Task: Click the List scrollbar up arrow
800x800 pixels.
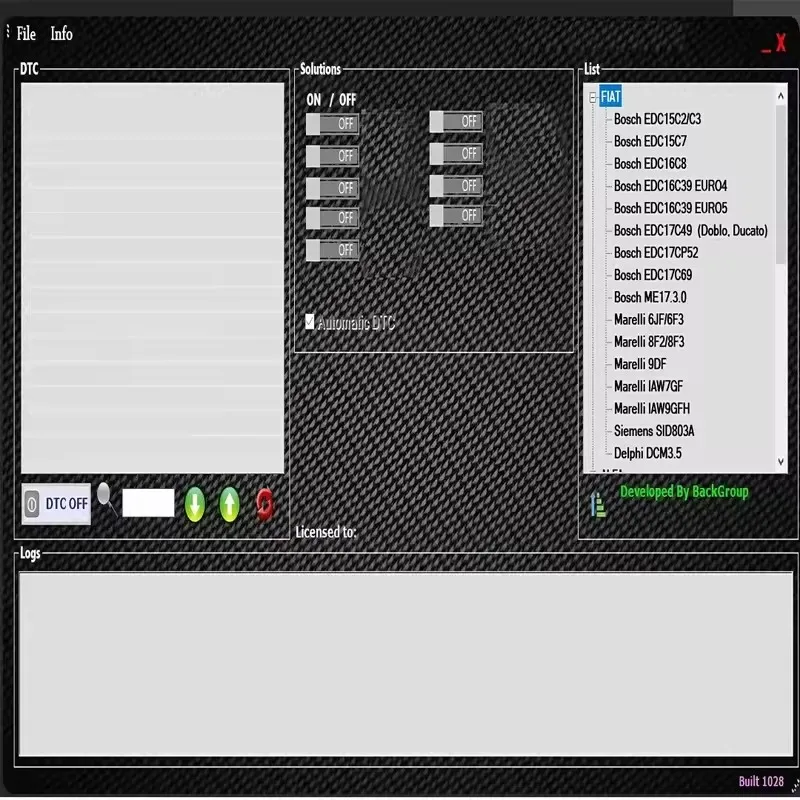Action: [x=781, y=95]
